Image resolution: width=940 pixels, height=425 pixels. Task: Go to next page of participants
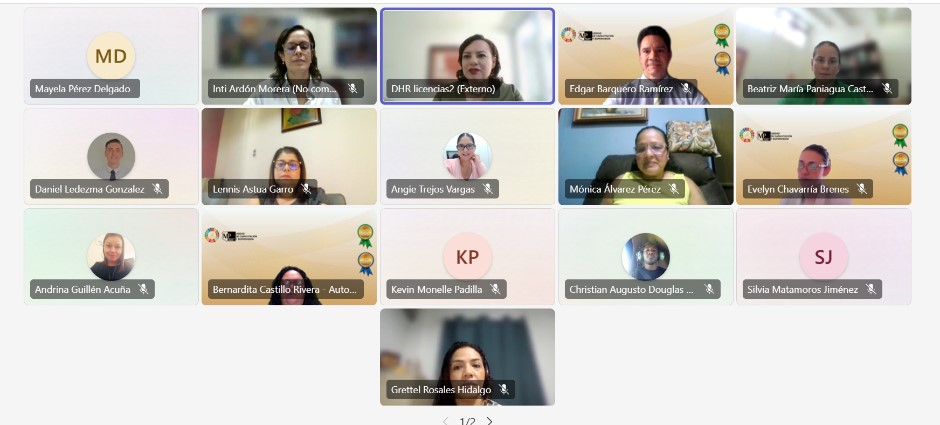pos(490,421)
